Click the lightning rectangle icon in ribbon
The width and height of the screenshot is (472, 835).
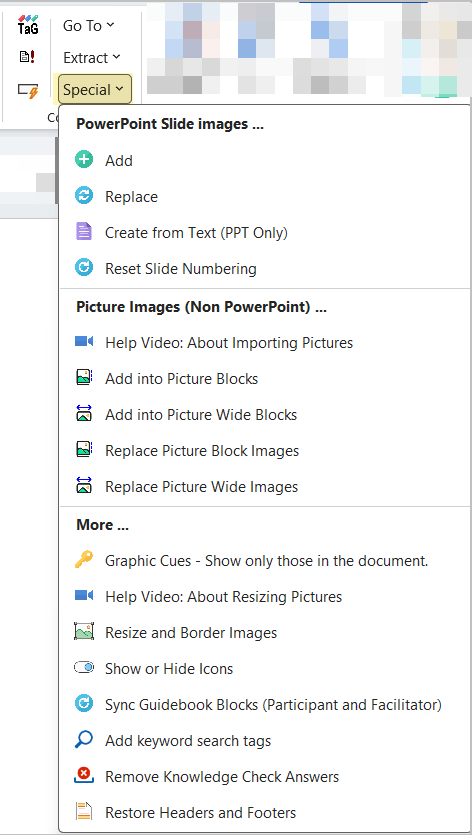pos(28,90)
